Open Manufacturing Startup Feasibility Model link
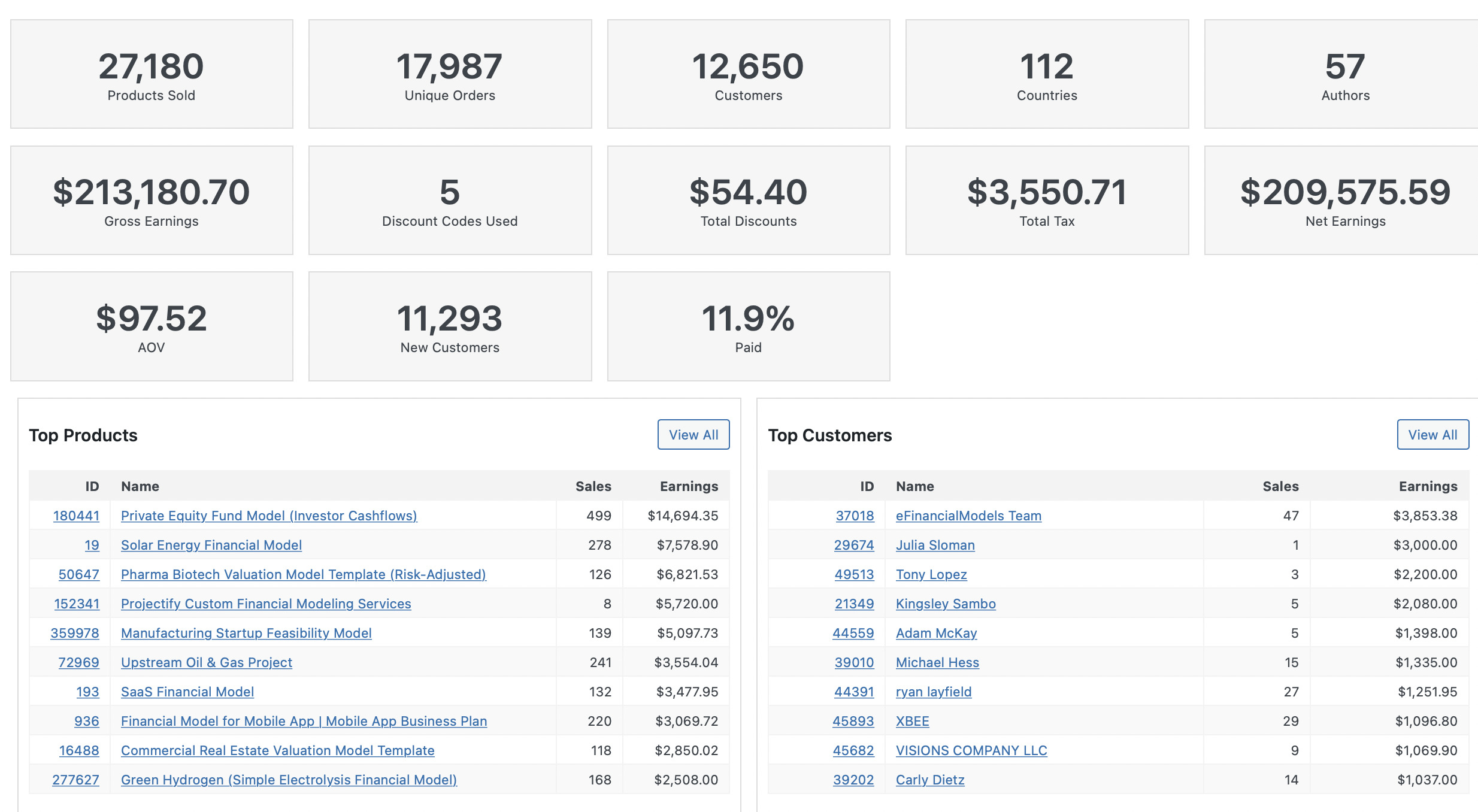 click(x=246, y=633)
